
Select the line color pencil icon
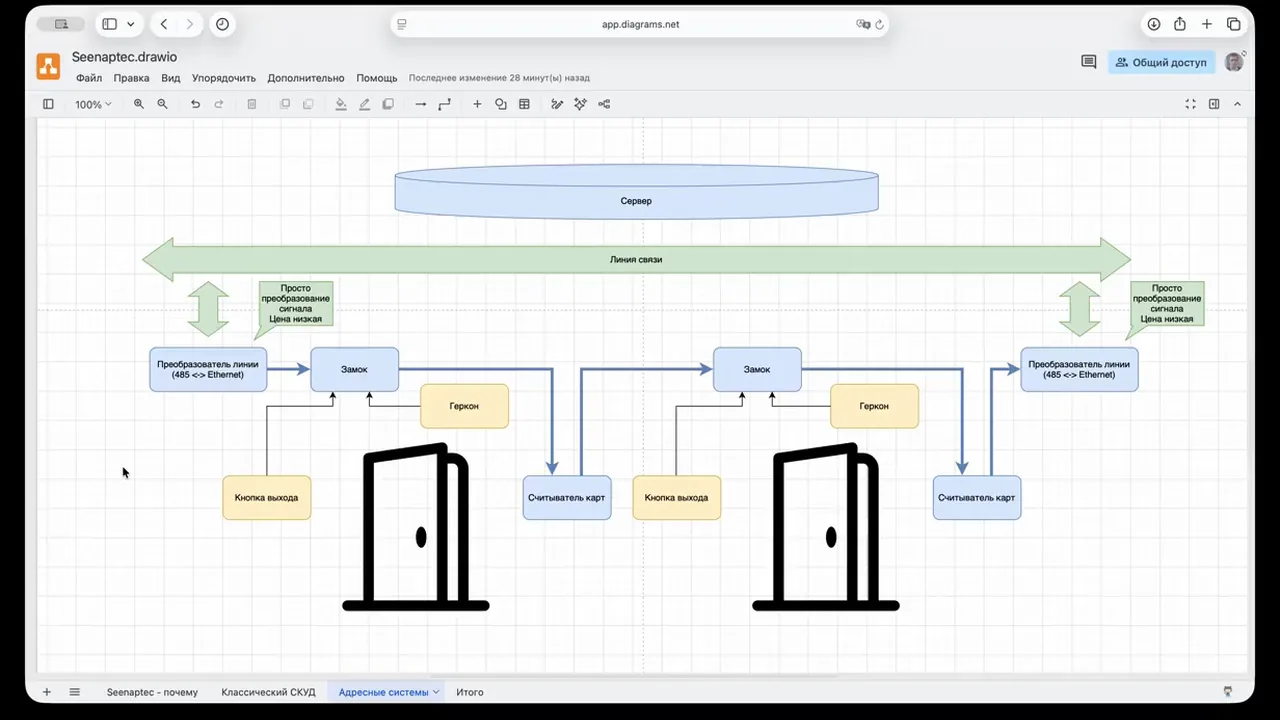(365, 104)
